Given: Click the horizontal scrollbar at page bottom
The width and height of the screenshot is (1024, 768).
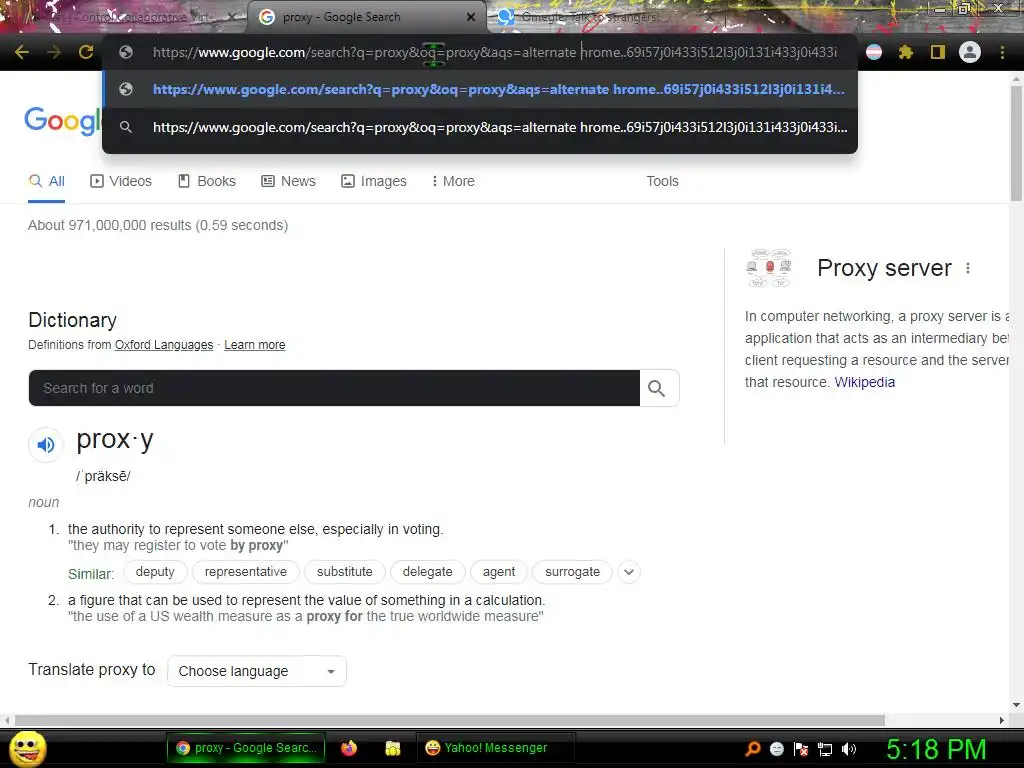Looking at the screenshot, I should (449, 720).
